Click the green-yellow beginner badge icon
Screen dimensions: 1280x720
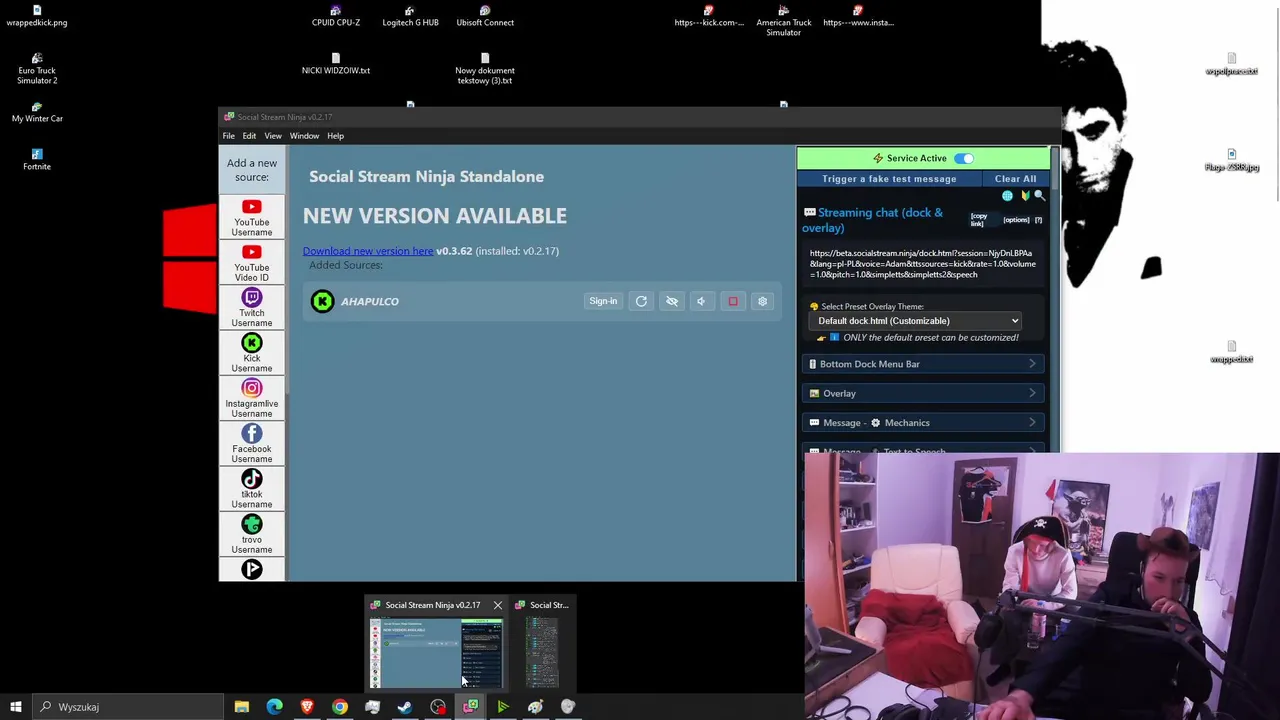tap(1025, 196)
